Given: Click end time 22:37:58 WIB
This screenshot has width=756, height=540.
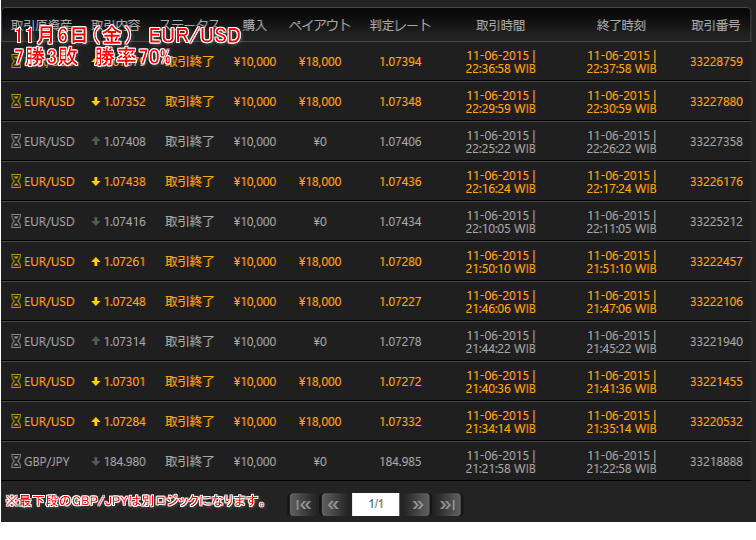Looking at the screenshot, I should click(621, 69).
